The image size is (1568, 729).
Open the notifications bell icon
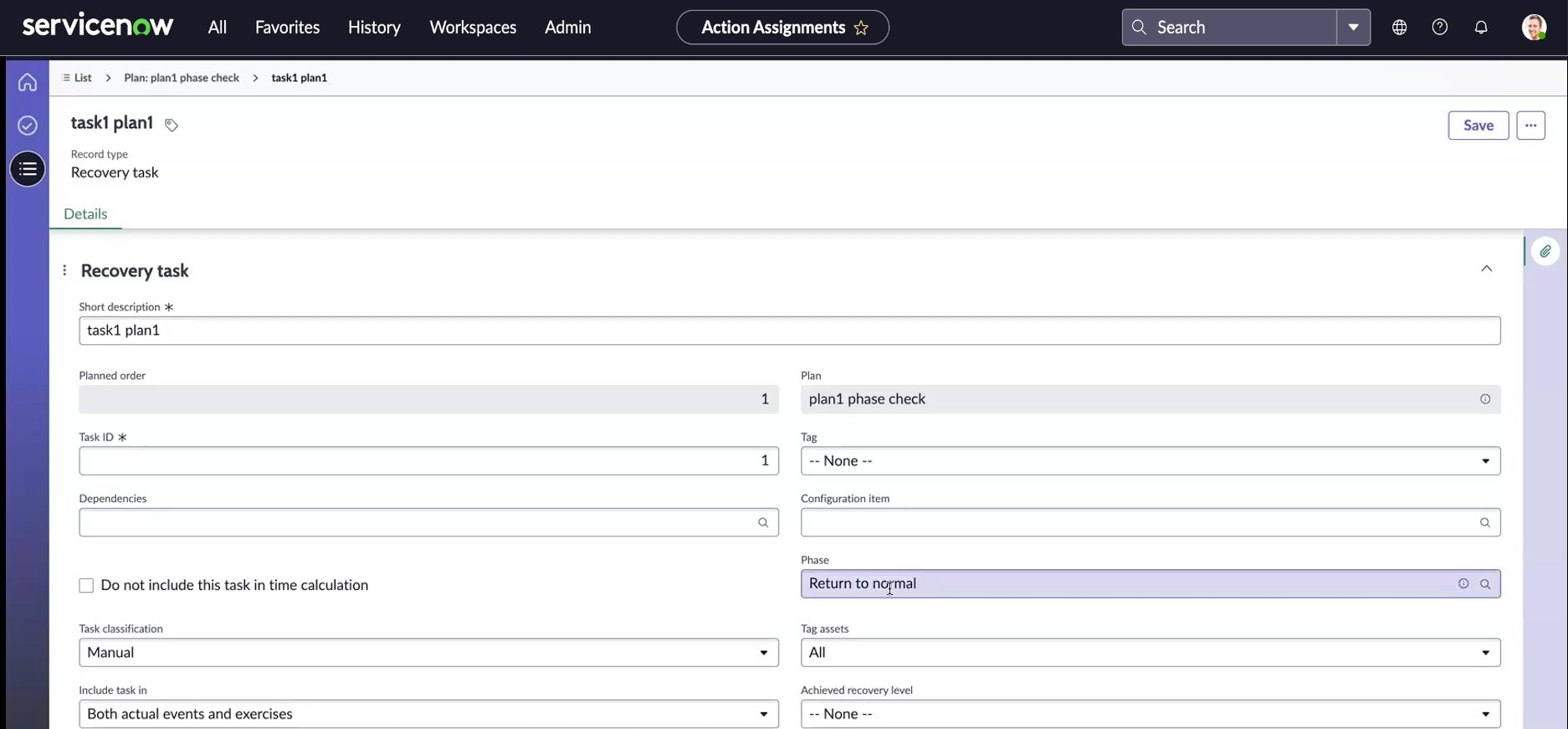click(x=1481, y=27)
